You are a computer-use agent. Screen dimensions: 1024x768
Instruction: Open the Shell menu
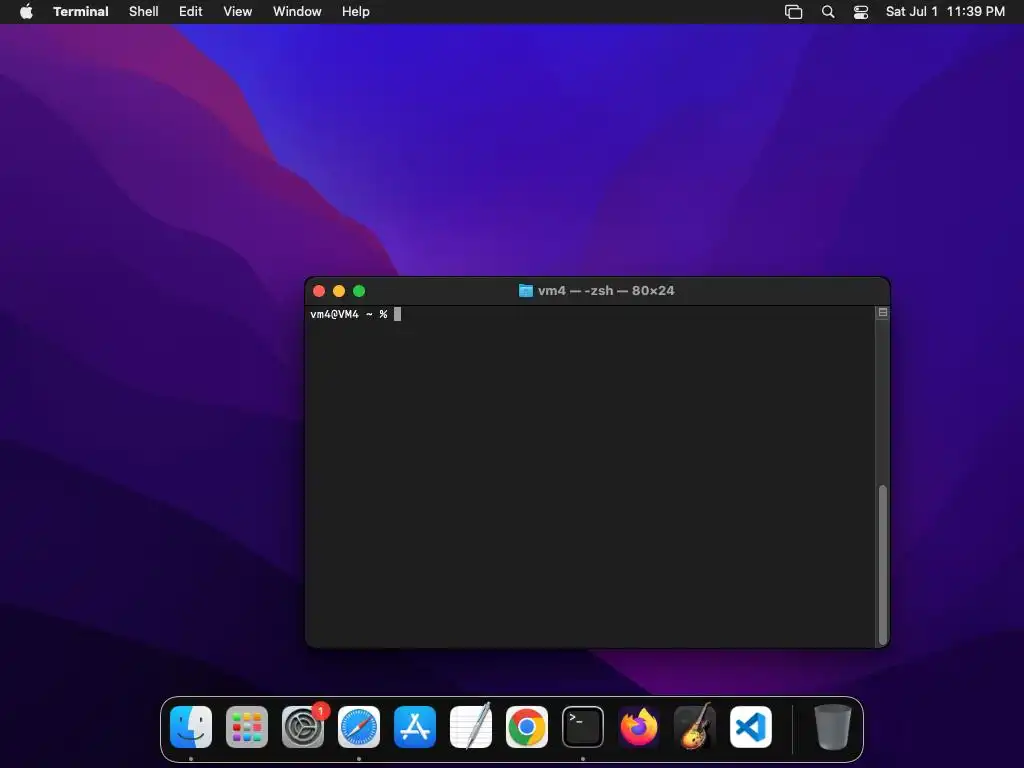tap(144, 12)
